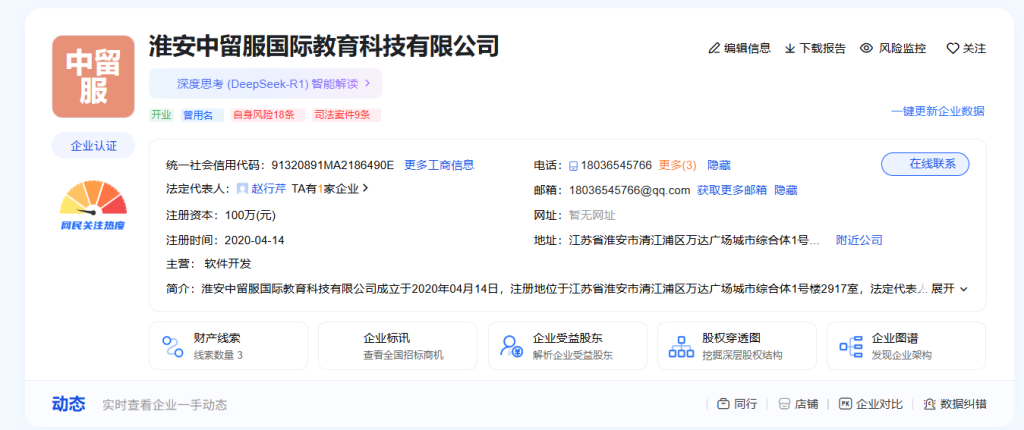Click the 同行 briefcase icon
Image resolution: width=1024 pixels, height=430 pixels.
tap(723, 404)
